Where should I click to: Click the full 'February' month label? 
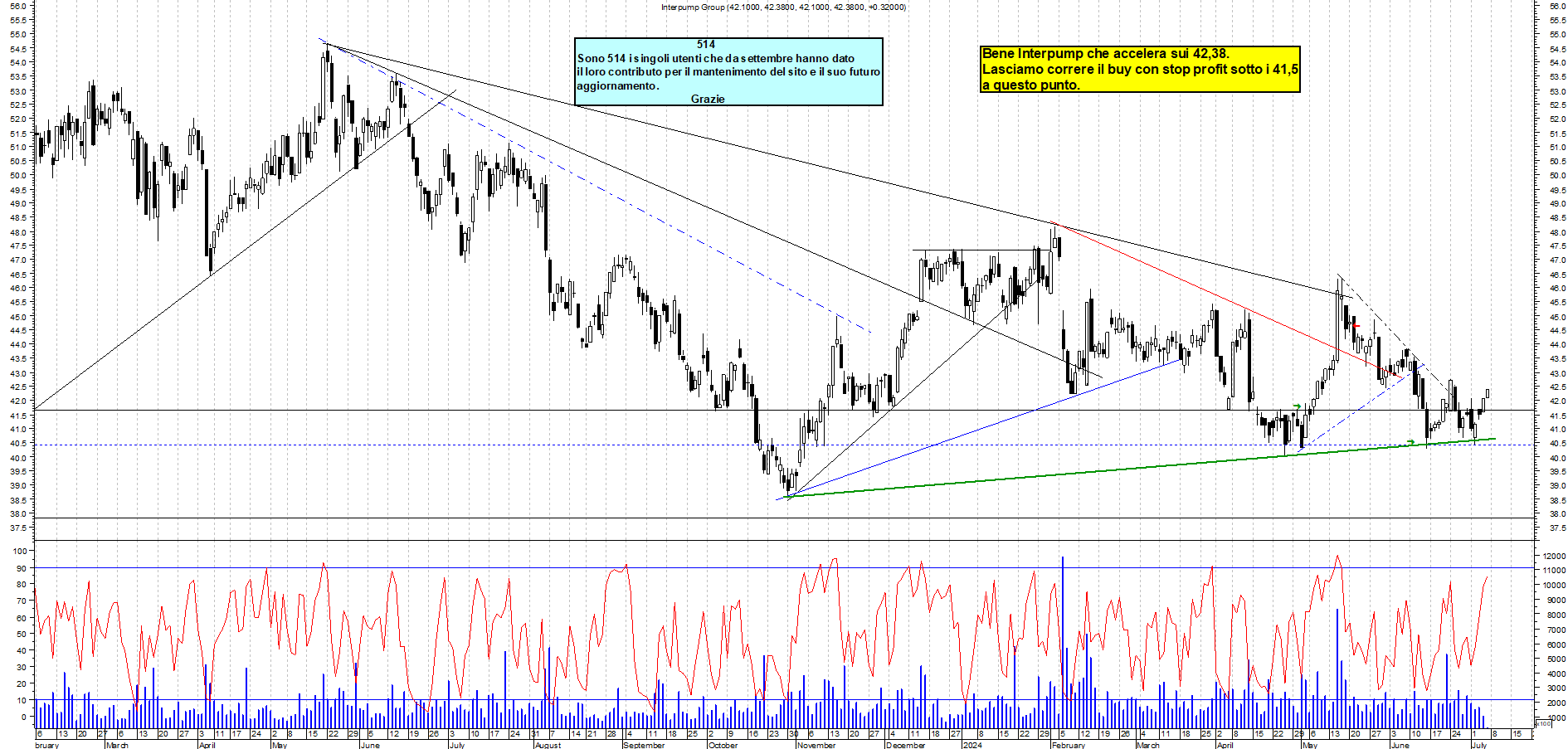(1069, 745)
